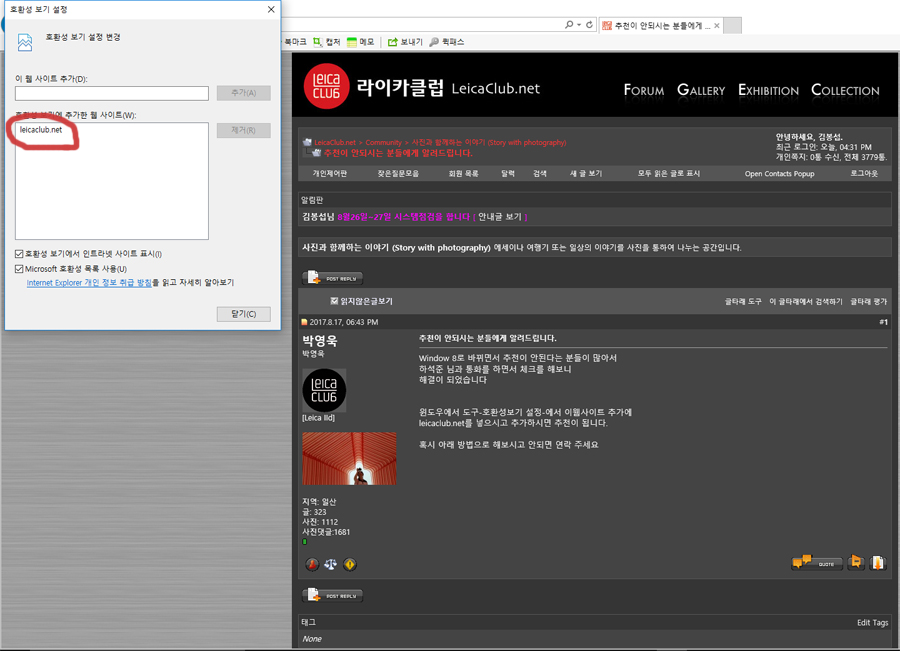Click the LeicaClub.net breadcrumb link
This screenshot has height=651, width=900.
click(335, 142)
